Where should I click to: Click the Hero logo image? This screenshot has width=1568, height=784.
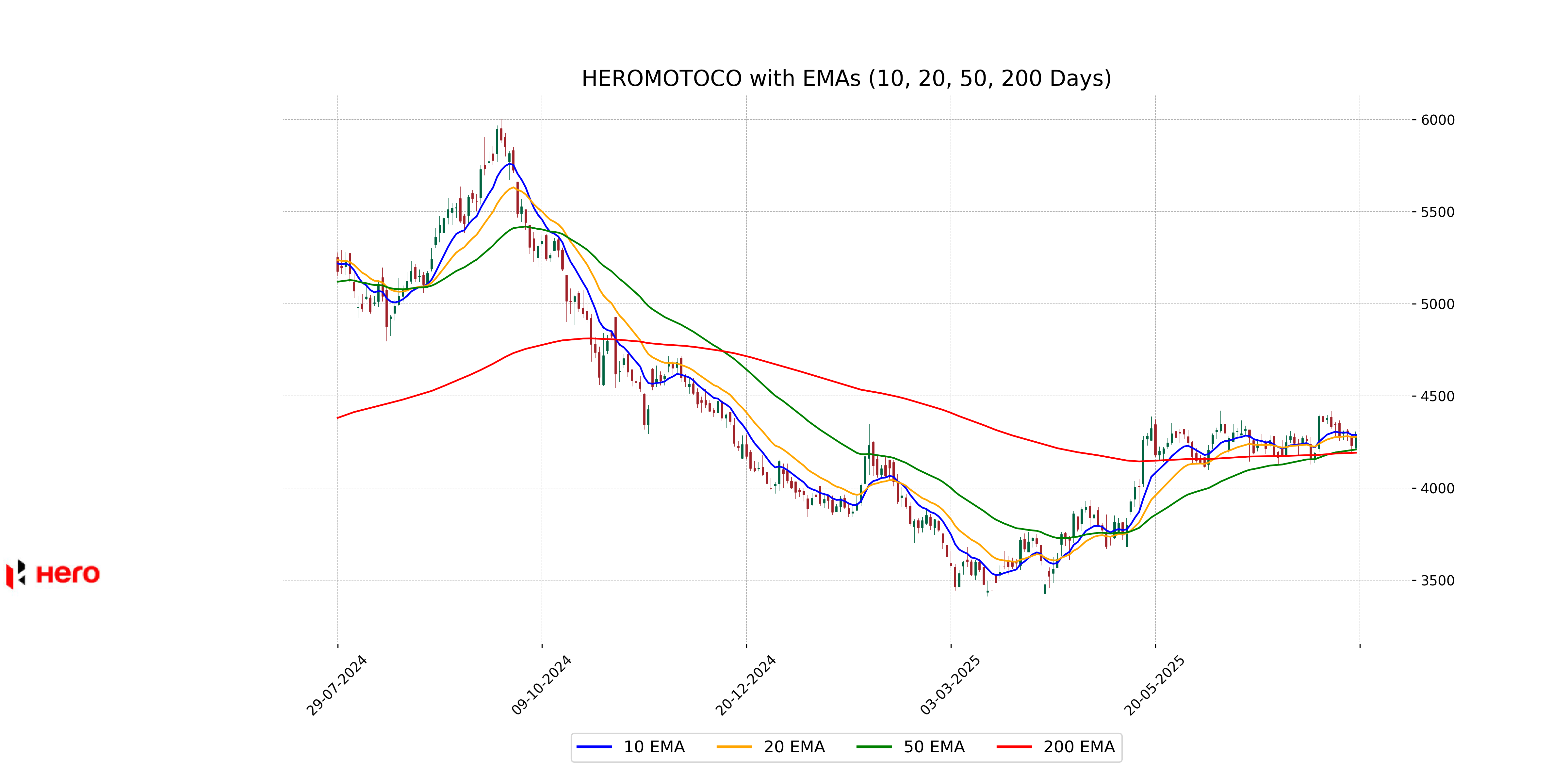[54, 574]
